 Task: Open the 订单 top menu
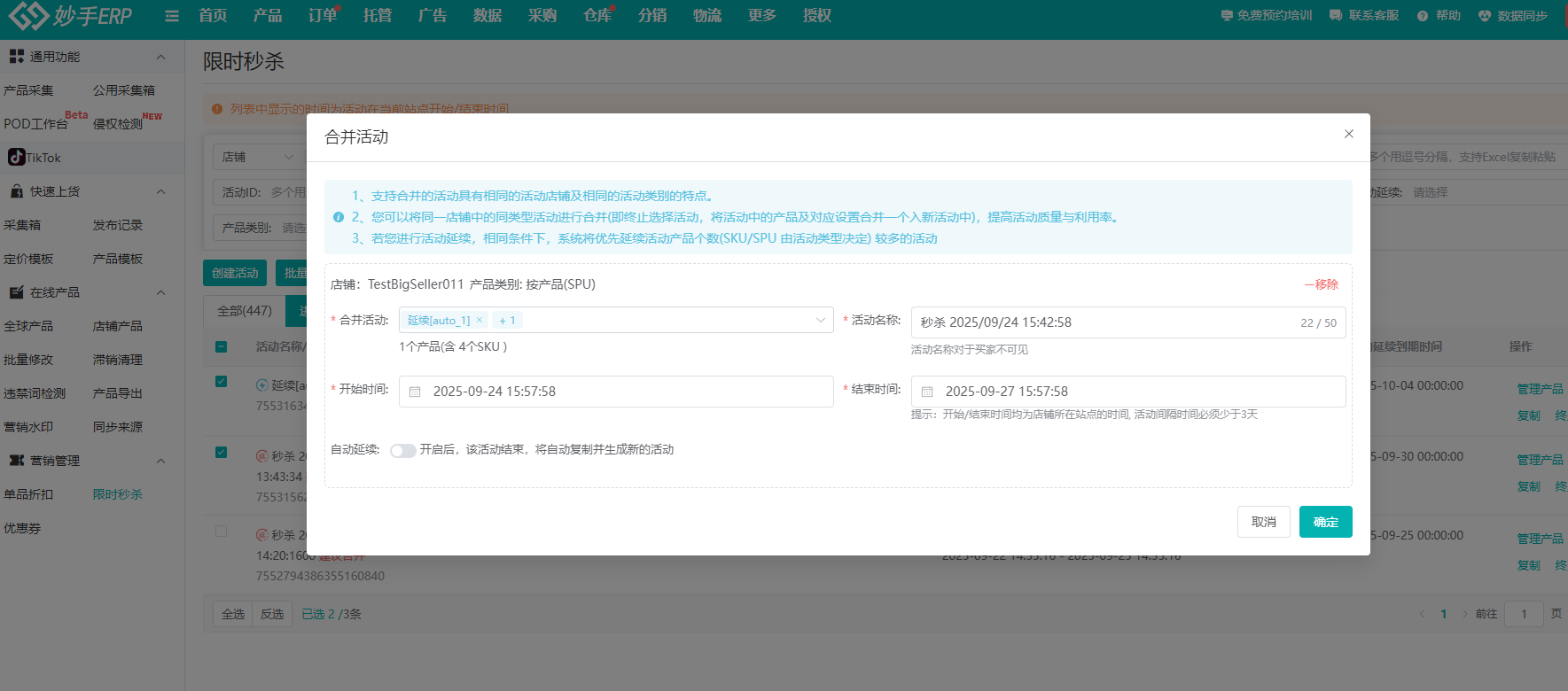pos(323,16)
